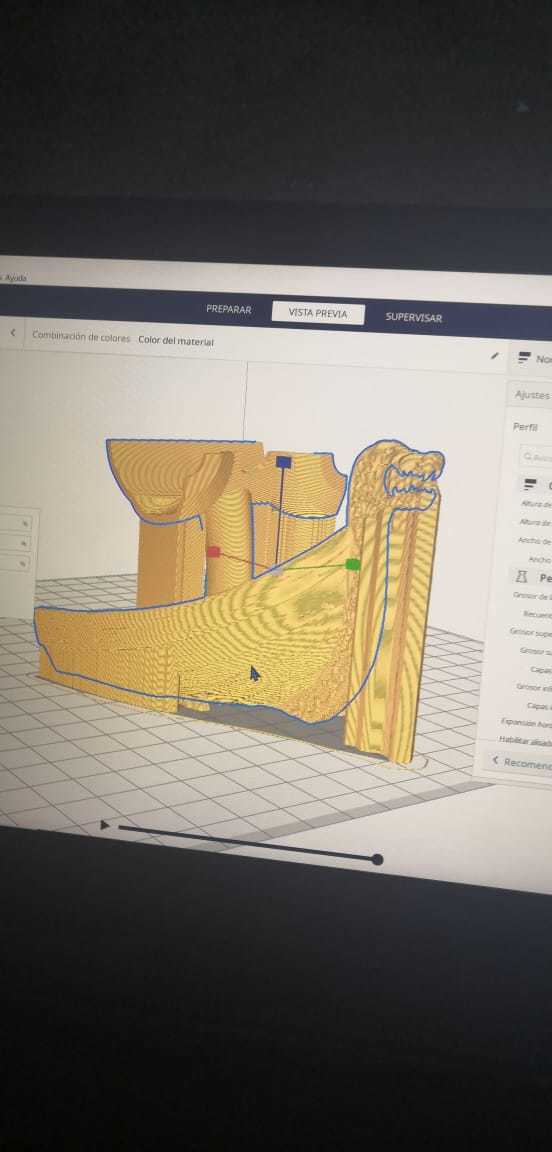Collapse the view options with the back chevron

click(x=12, y=333)
